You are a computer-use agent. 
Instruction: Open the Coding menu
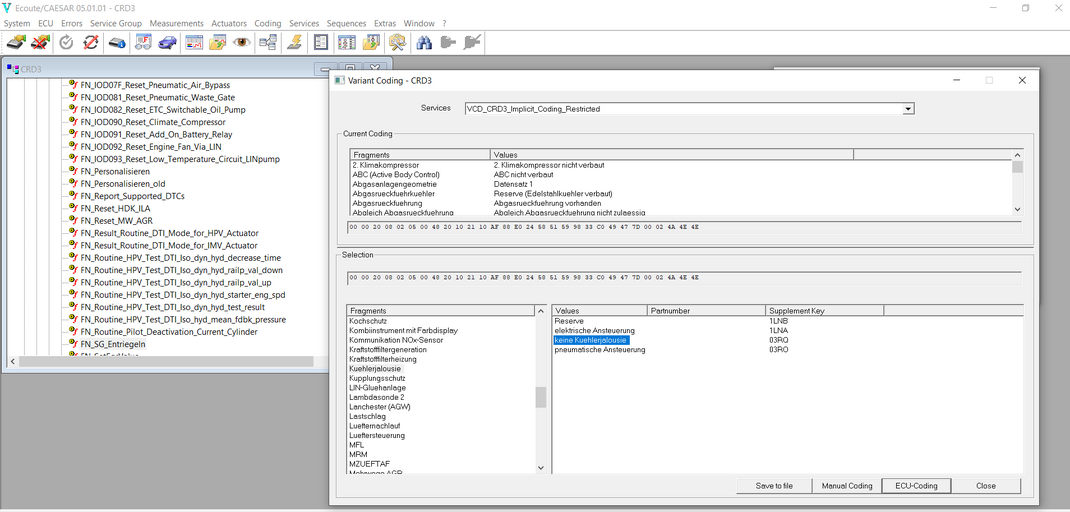point(267,23)
